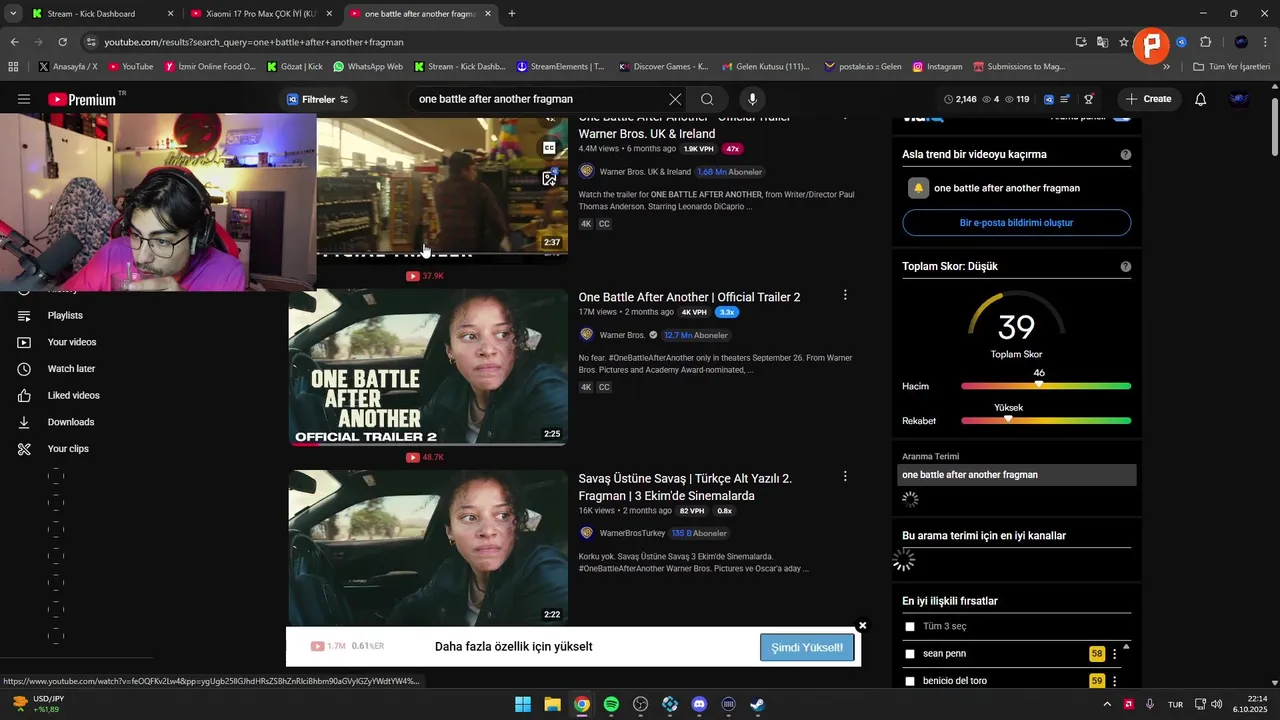Click the Chrome address bar URL

click(x=254, y=42)
